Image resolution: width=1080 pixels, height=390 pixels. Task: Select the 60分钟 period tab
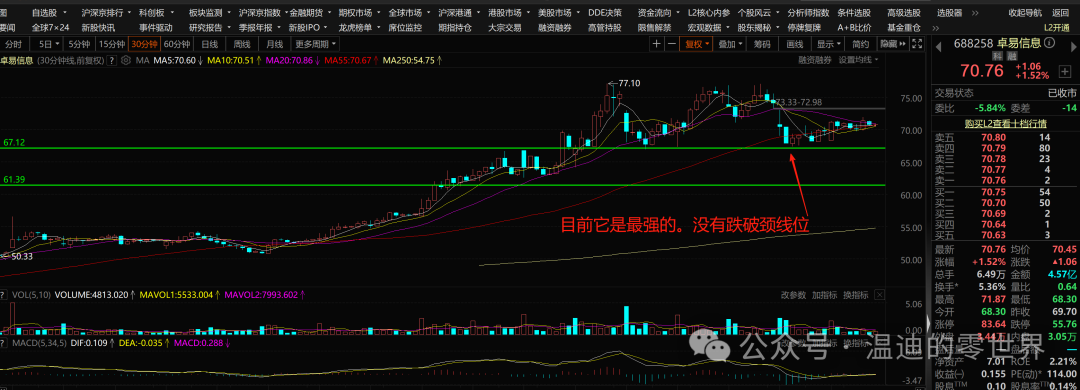pos(177,44)
